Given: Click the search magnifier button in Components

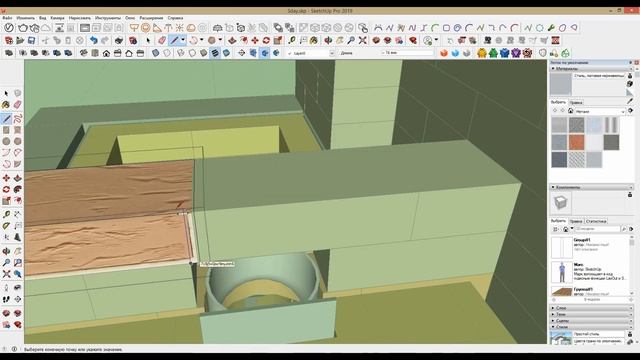Looking at the screenshot, I should click(624, 229).
